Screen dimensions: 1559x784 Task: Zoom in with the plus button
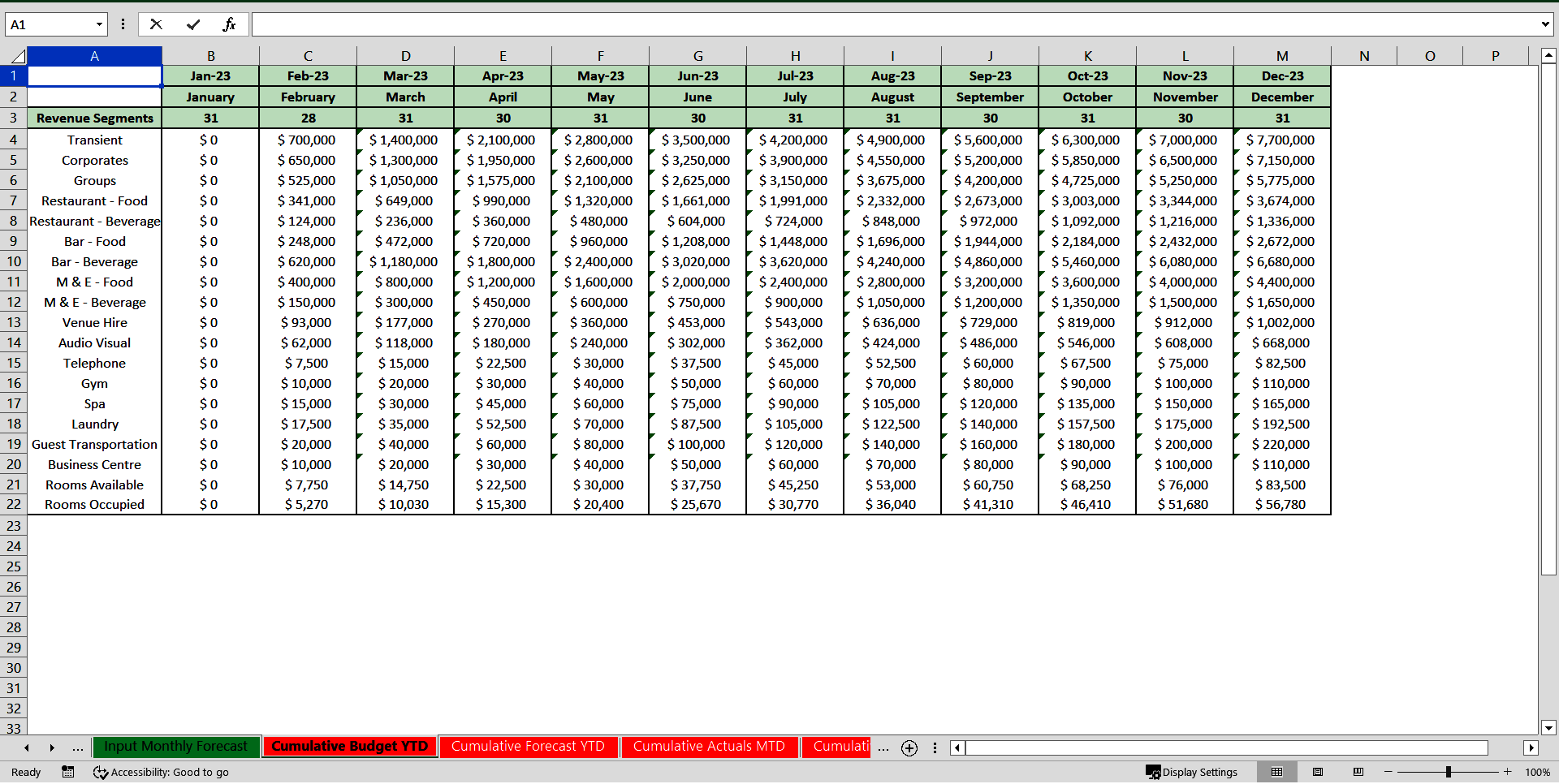[1508, 772]
